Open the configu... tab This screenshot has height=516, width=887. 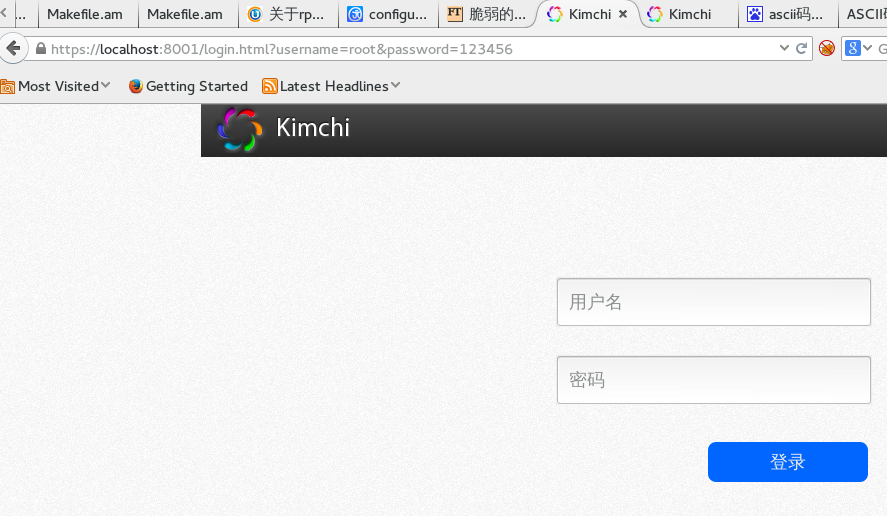click(388, 14)
